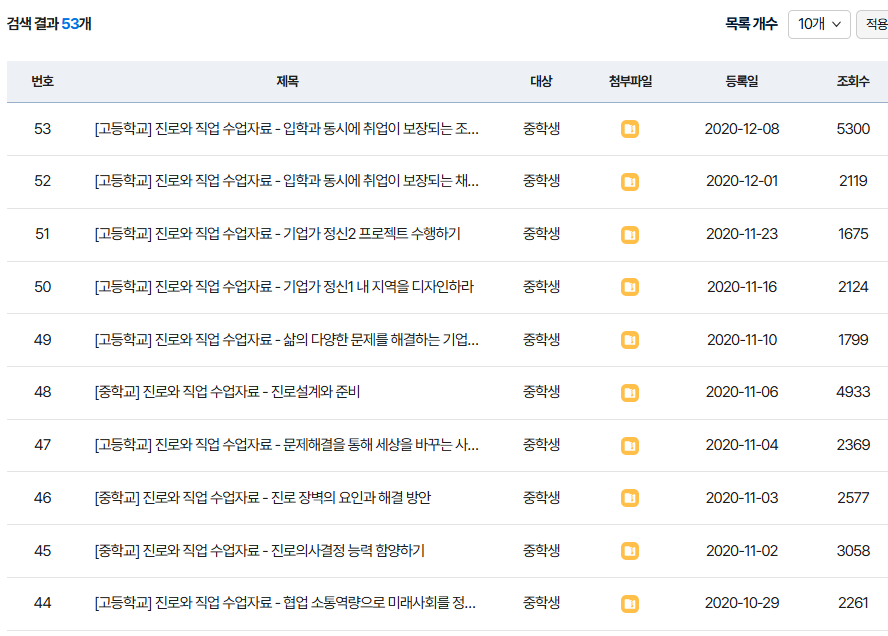Click the 조회수 column header

click(853, 81)
